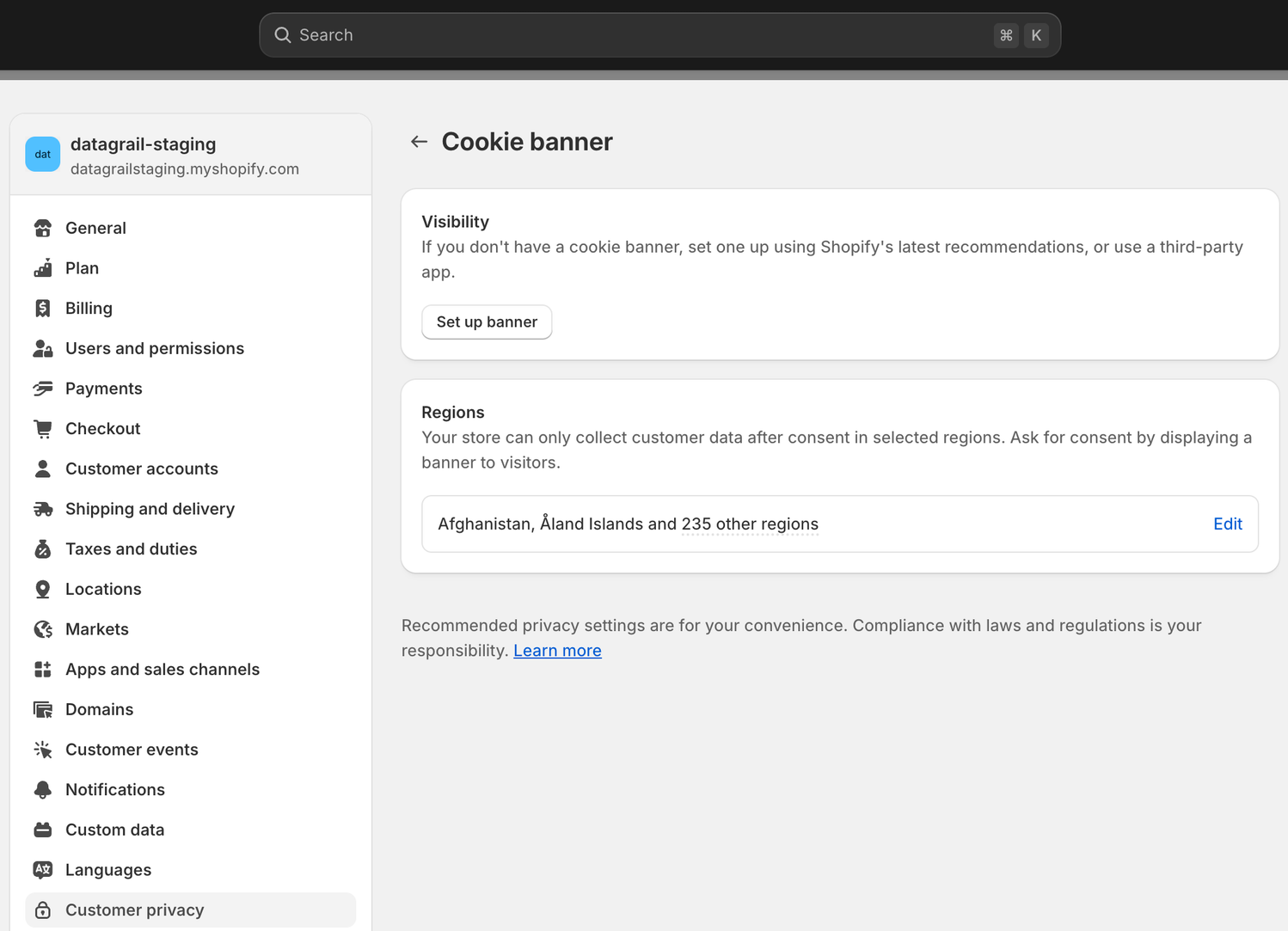The width and height of the screenshot is (1288, 931).
Task: Select Languages settings
Action: click(x=191, y=870)
